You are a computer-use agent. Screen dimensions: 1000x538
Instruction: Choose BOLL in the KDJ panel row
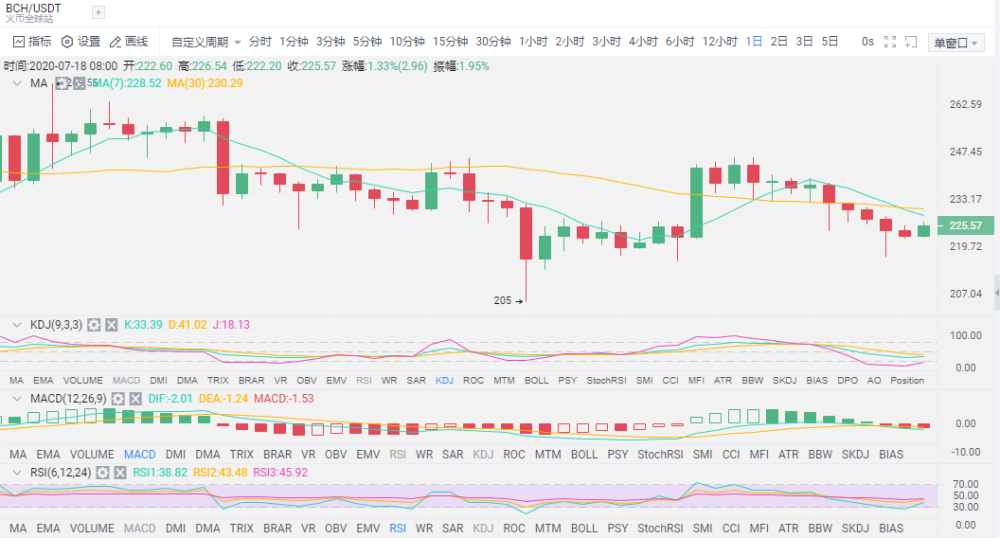[x=536, y=381]
